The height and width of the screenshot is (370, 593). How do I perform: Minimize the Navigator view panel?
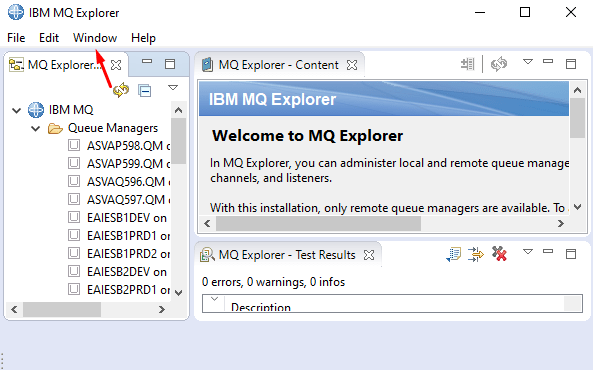pyautogui.click(x=147, y=61)
